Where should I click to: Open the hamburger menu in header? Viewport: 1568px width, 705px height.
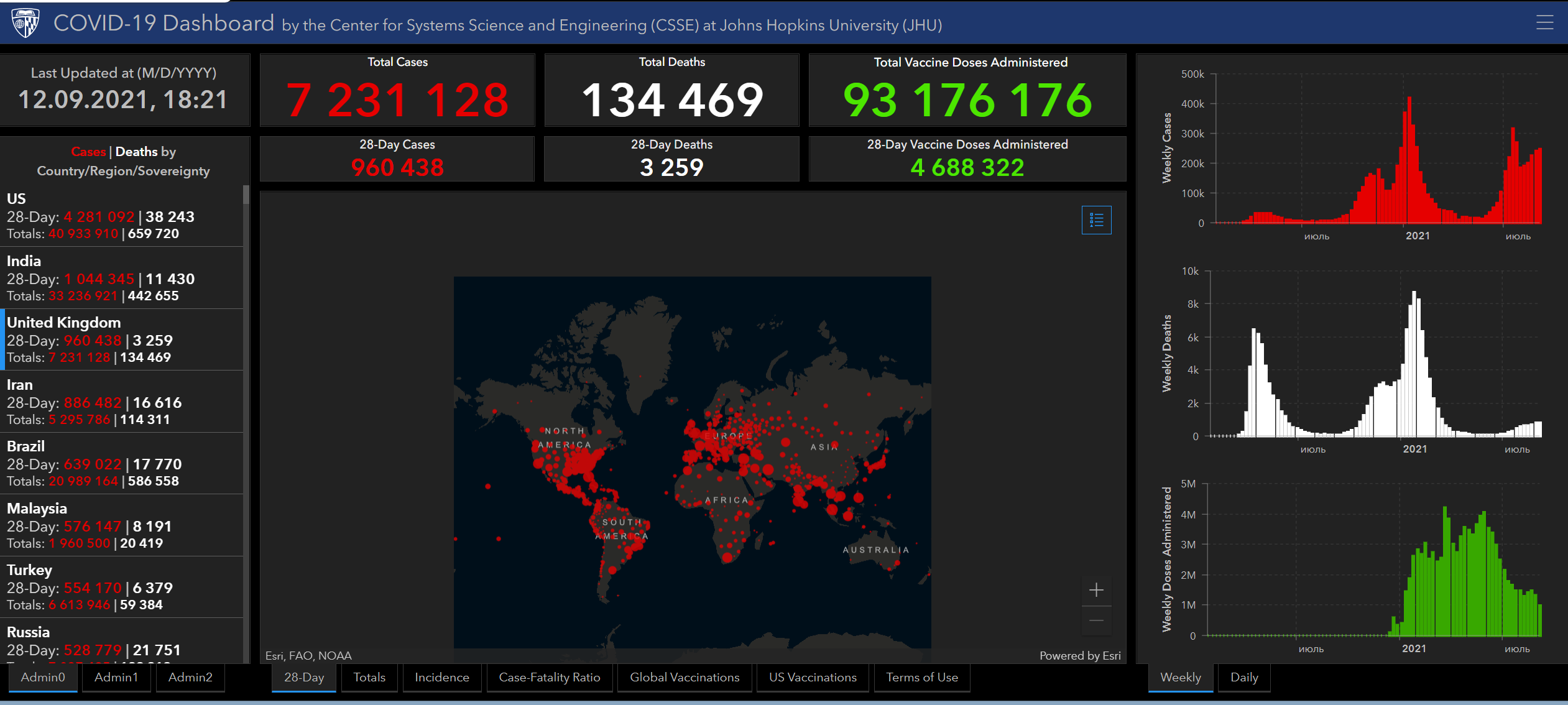[1544, 24]
